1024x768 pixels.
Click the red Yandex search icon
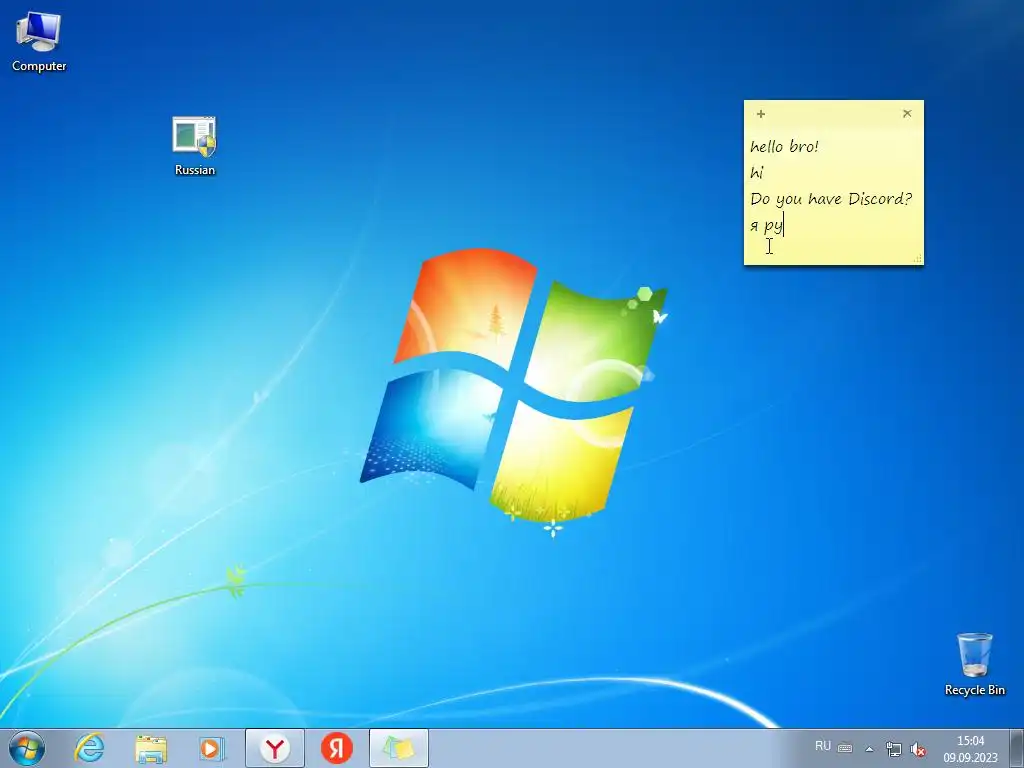[x=337, y=748]
